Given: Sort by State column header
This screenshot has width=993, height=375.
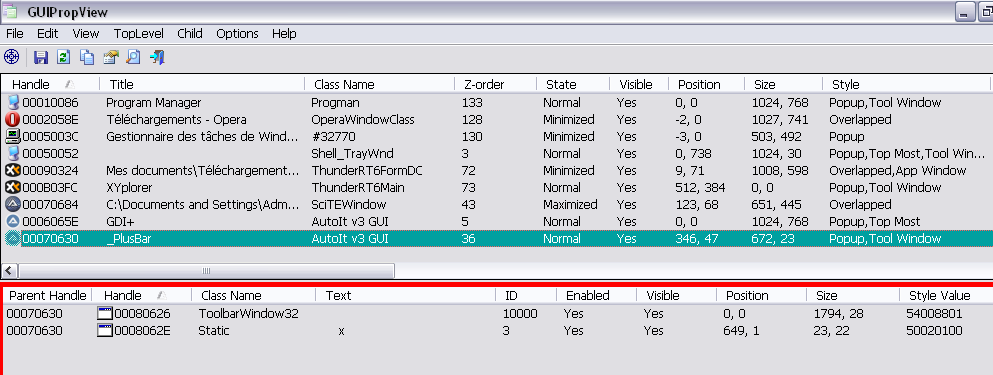Looking at the screenshot, I should (573, 84).
